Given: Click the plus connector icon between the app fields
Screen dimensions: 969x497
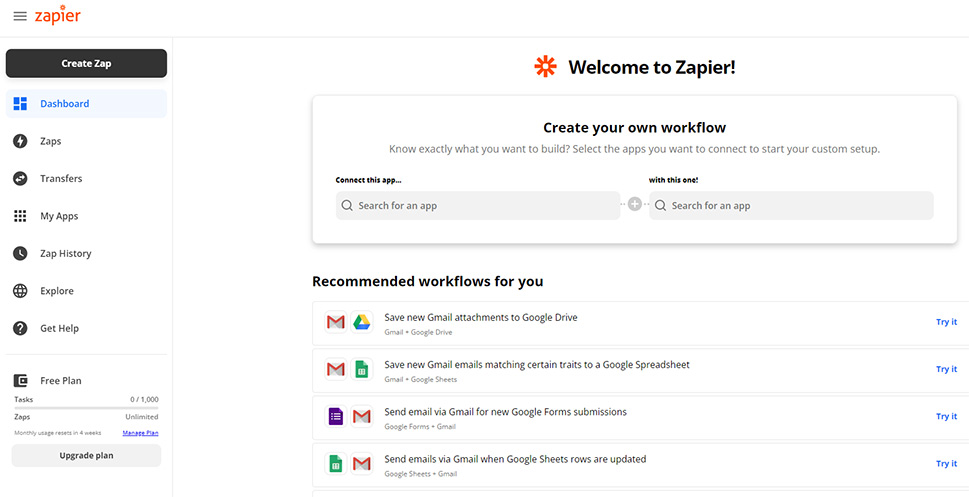Looking at the screenshot, I should 635,204.
